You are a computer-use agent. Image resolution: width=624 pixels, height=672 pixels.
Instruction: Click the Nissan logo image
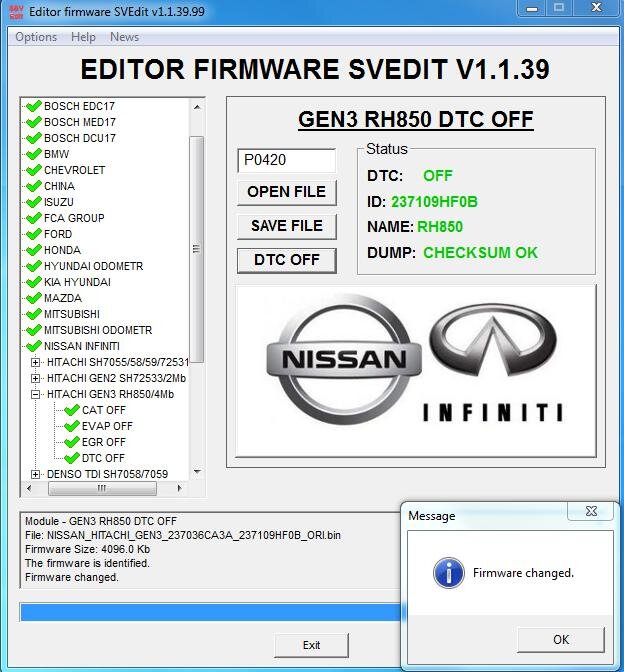343,359
